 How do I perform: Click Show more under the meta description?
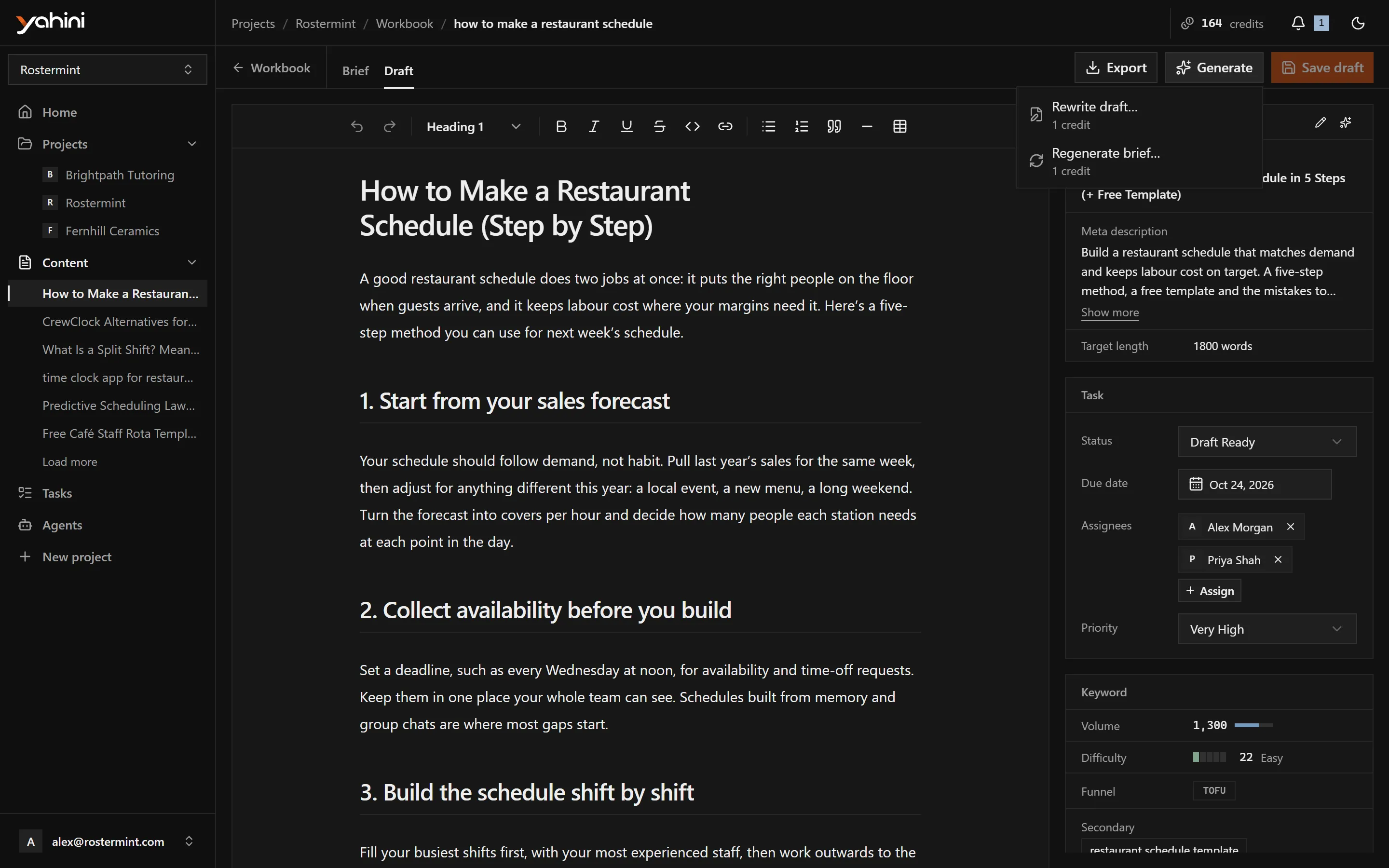tap(1109, 312)
